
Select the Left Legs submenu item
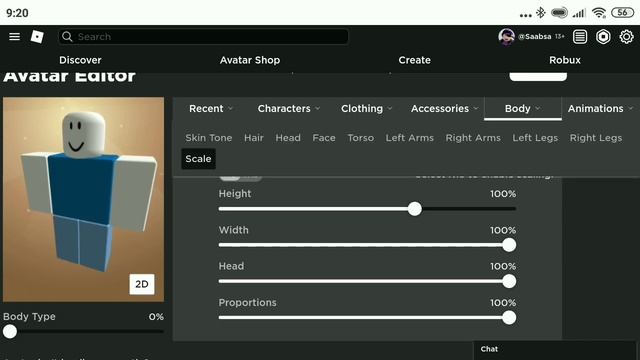click(x=535, y=138)
